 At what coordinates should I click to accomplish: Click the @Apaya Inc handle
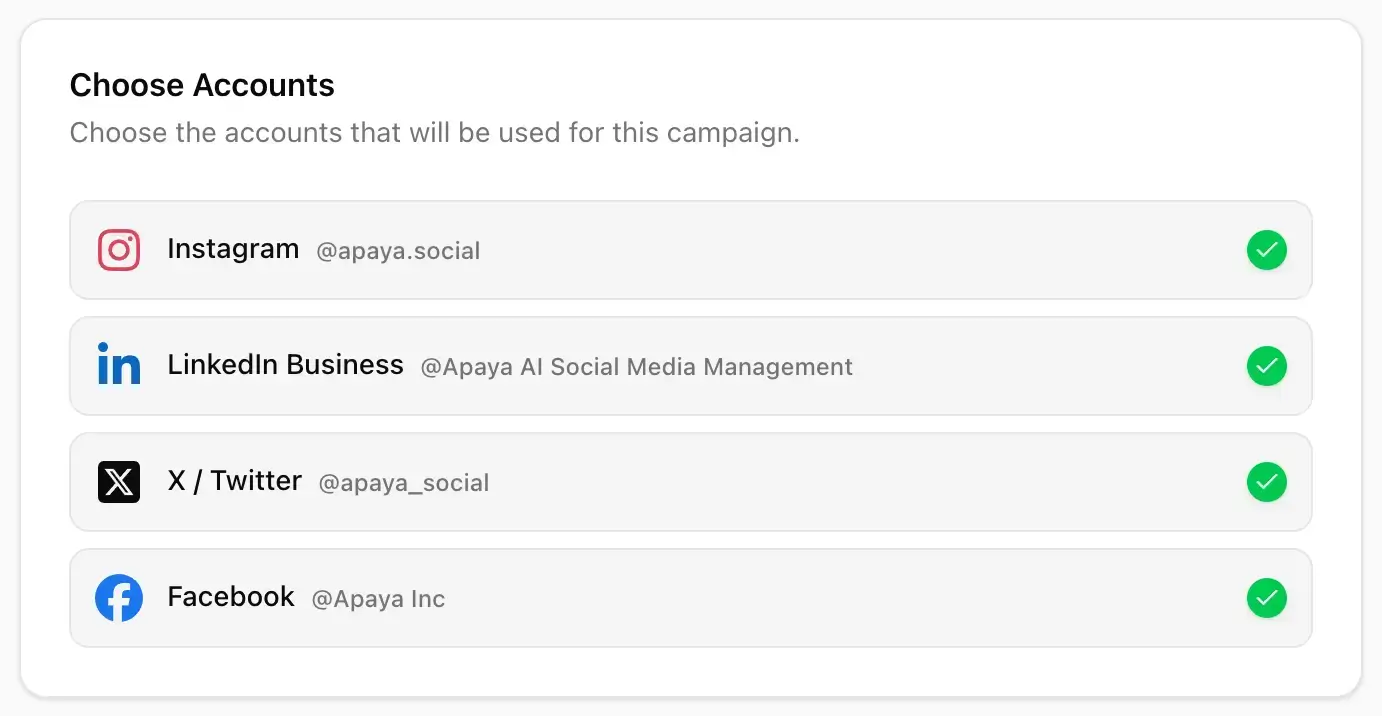coord(378,599)
